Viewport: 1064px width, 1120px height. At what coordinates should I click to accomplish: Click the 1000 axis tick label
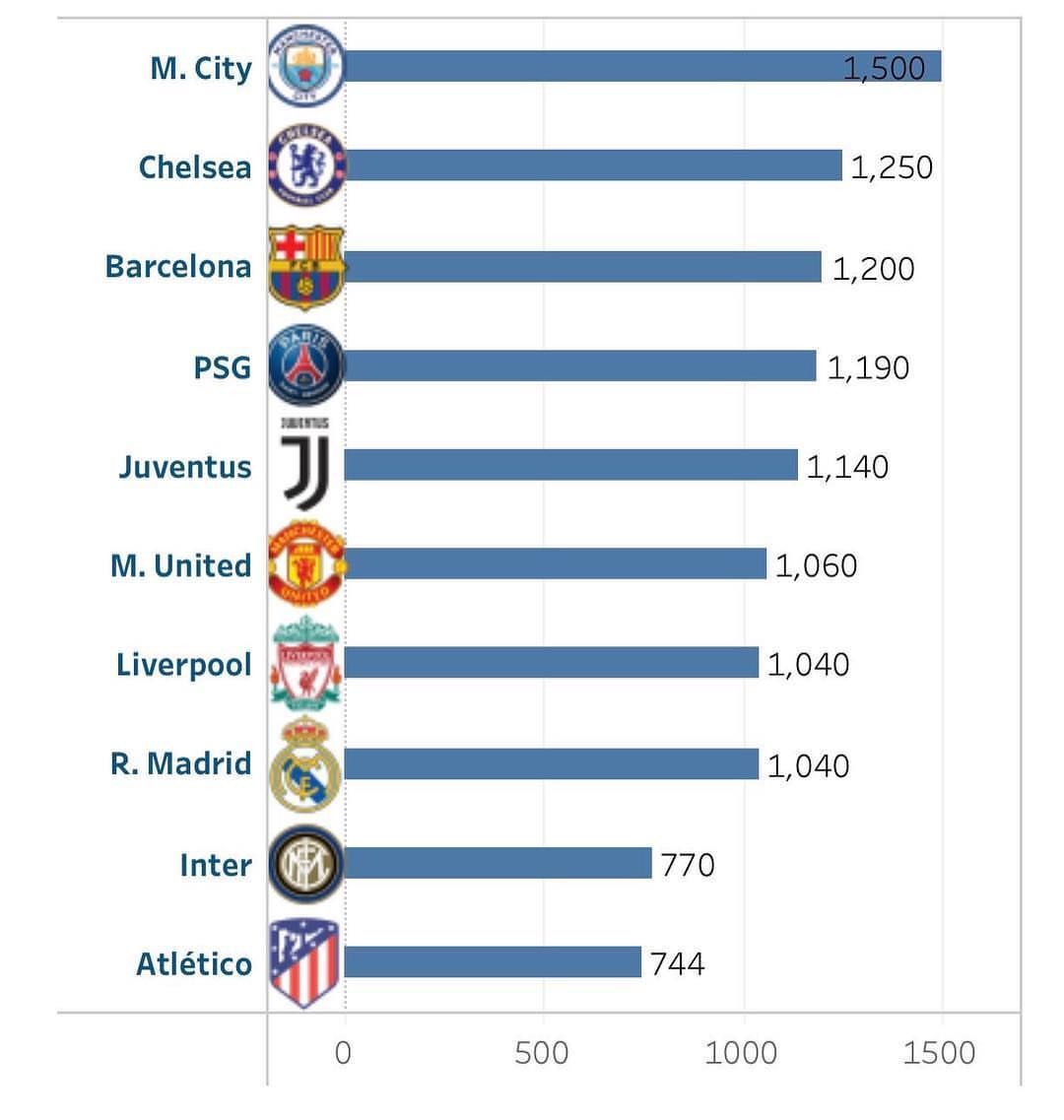(740, 1054)
